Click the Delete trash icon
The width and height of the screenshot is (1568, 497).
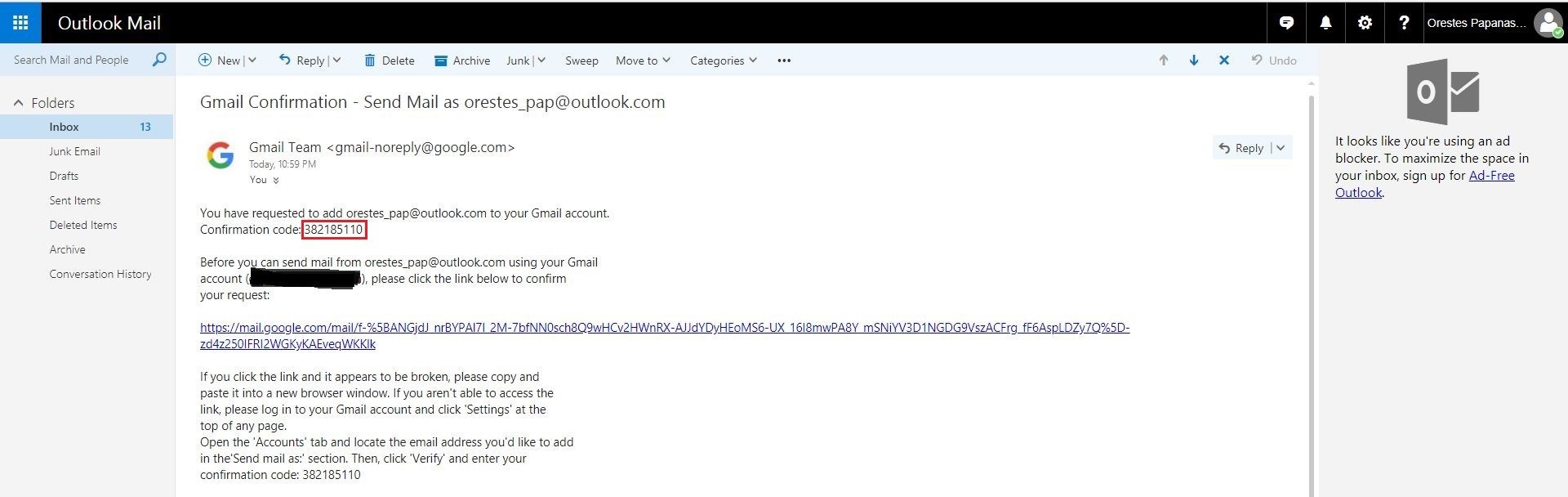tap(370, 60)
